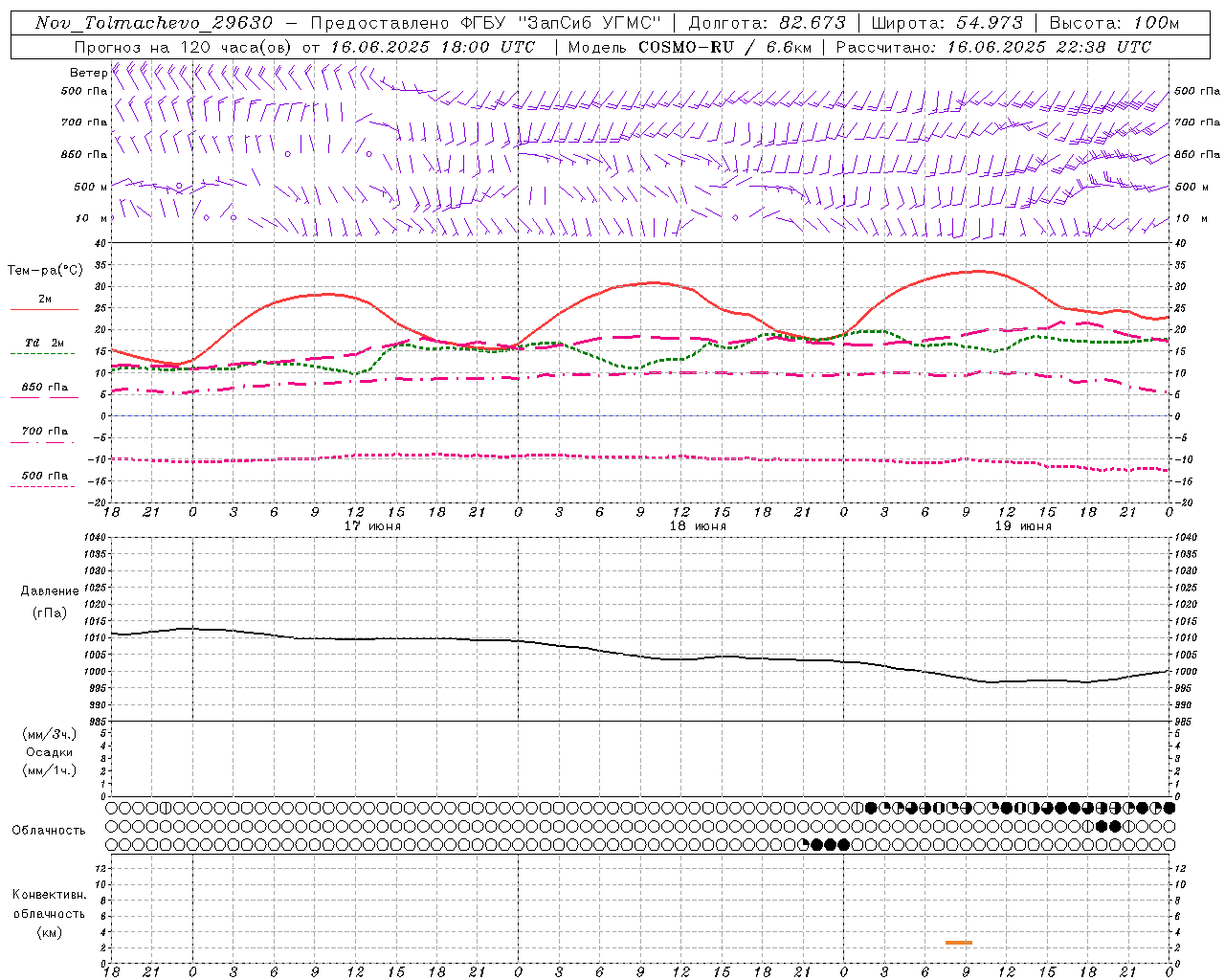Screen dimensions: 1225x980
Task: Click the dotted line sample under 500 гПа legend
Action: 43,486
